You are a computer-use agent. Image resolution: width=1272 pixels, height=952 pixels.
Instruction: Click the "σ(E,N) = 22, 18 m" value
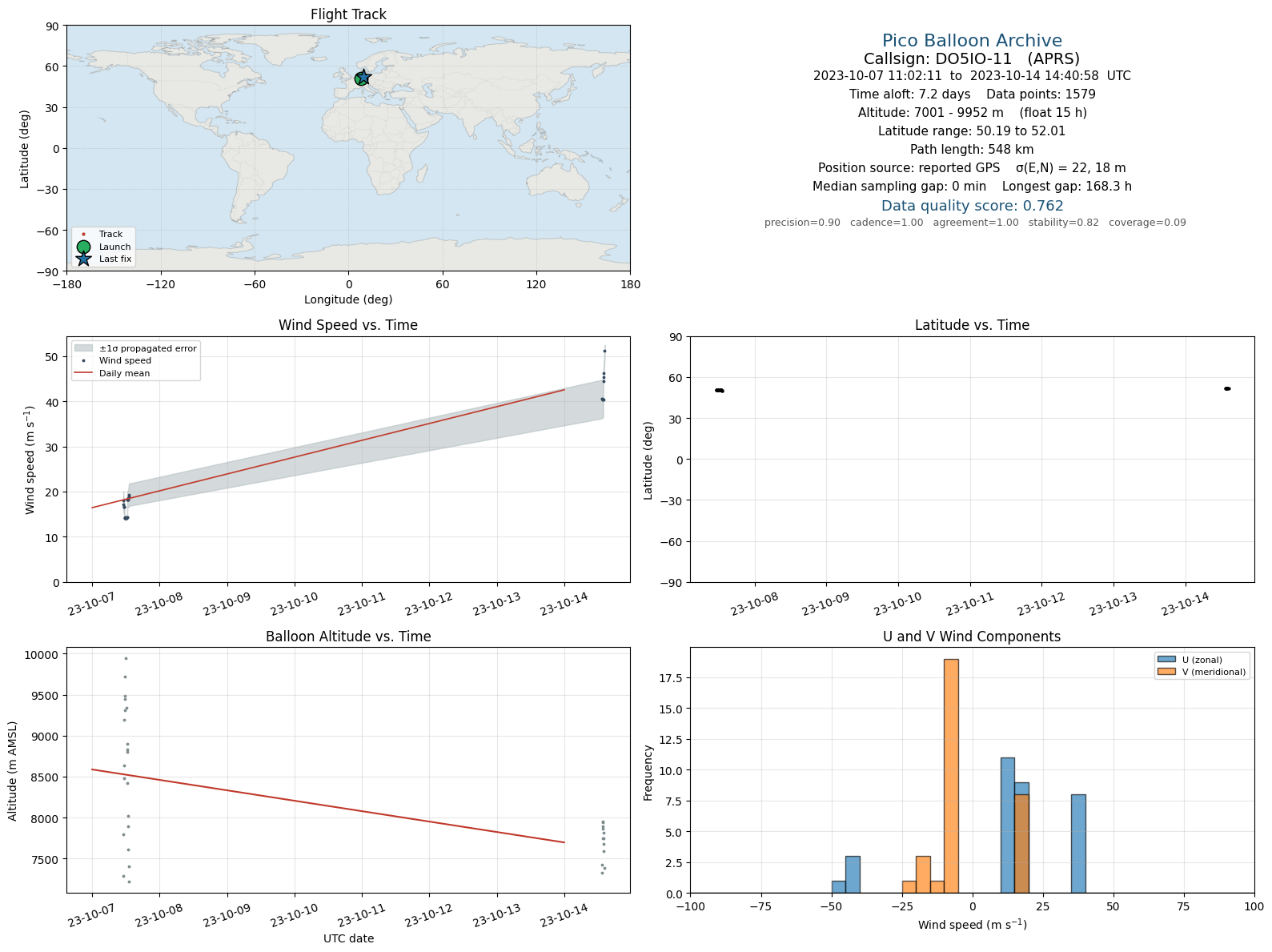1070,168
